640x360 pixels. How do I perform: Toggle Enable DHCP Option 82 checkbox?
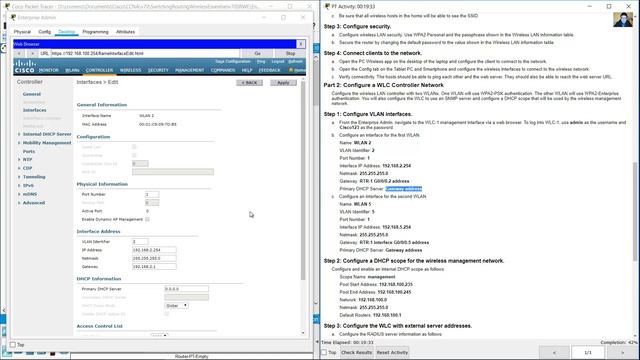click(x=167, y=314)
